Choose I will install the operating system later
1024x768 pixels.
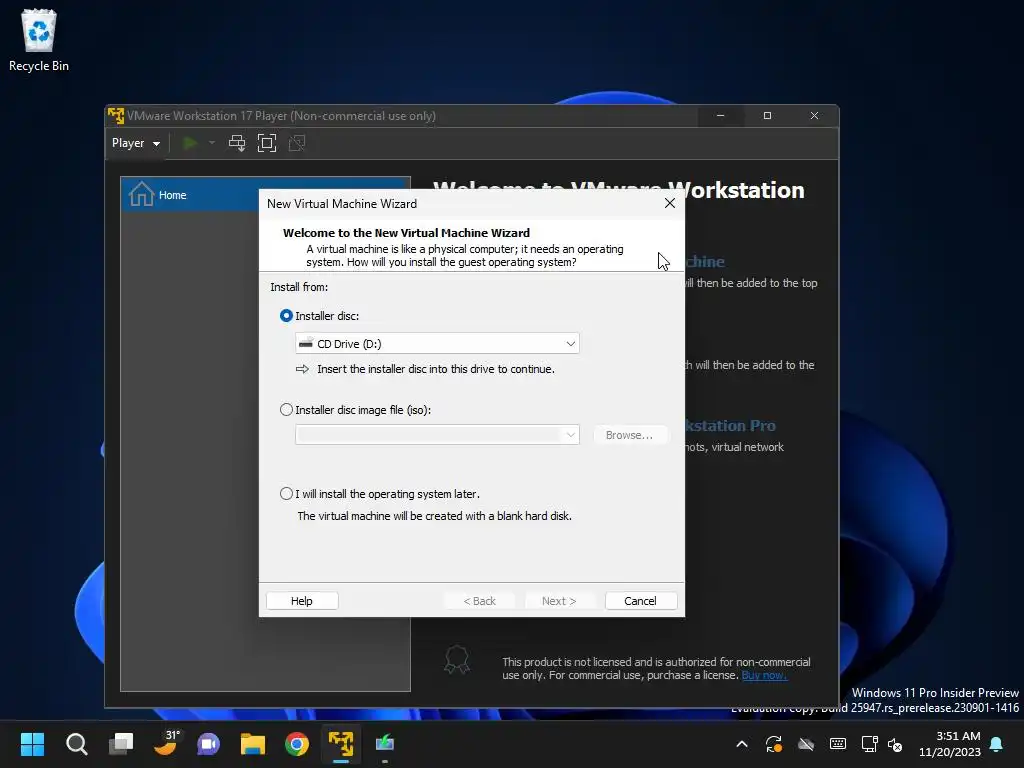(x=286, y=494)
